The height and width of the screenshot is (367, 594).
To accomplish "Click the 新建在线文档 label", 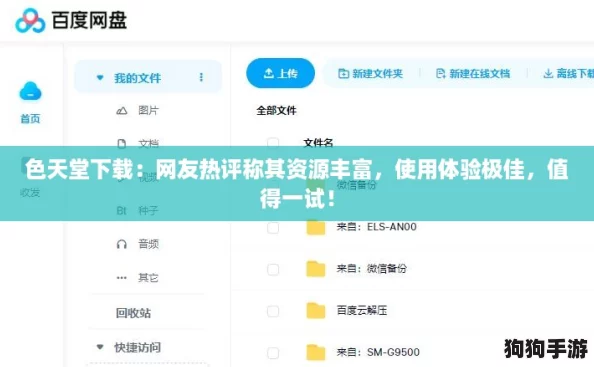I will [x=480, y=73].
